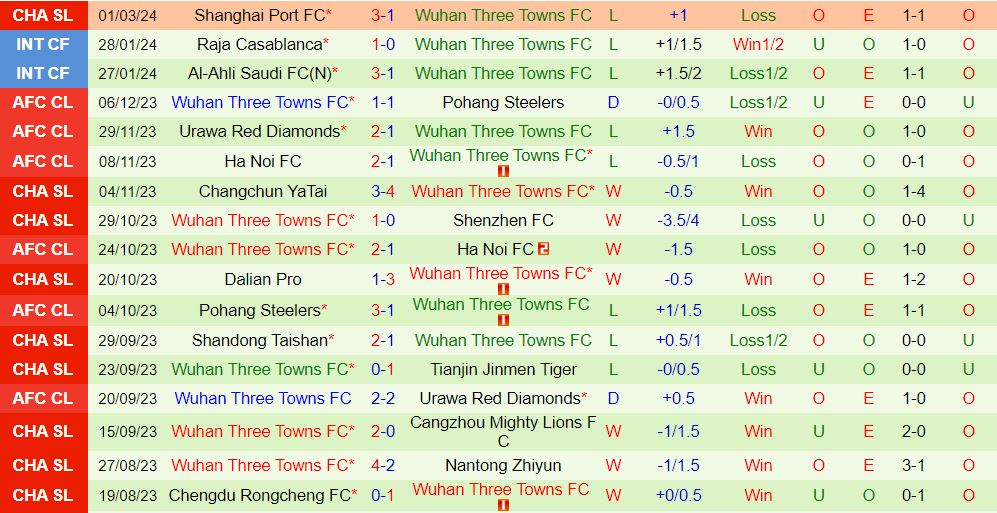Select Al-Ahli Saudi FC(N) team name
This screenshot has width=997, height=513.
pos(259,73)
